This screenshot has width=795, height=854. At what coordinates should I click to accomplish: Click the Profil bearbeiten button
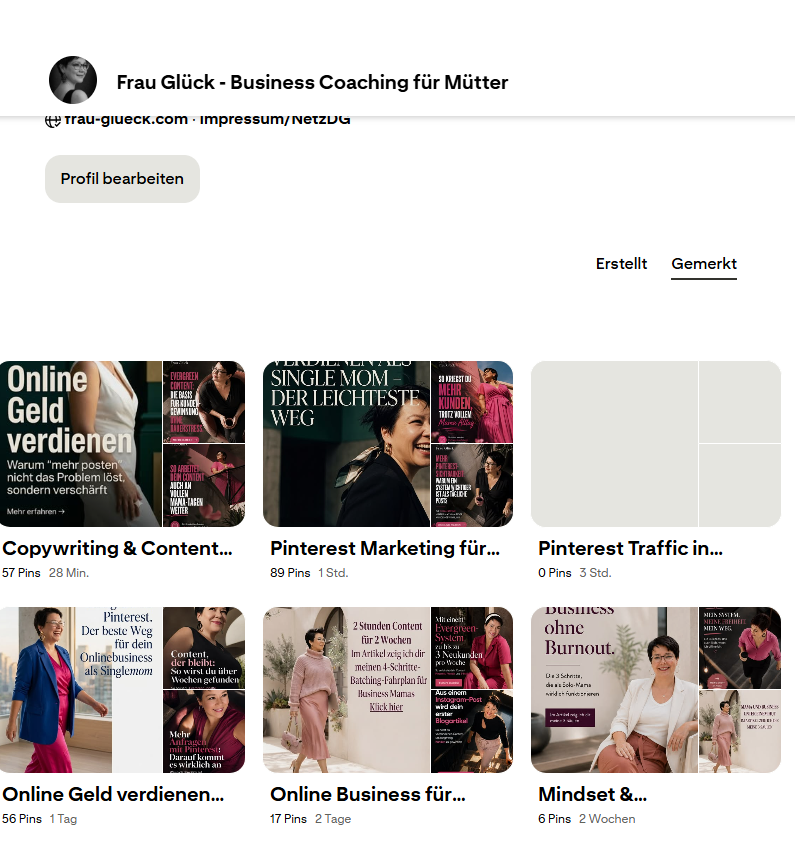click(x=123, y=179)
